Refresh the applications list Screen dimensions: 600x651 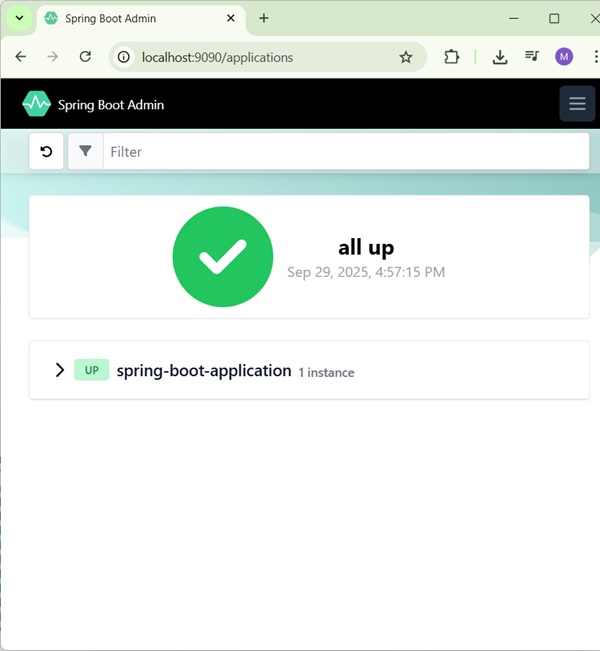click(46, 152)
